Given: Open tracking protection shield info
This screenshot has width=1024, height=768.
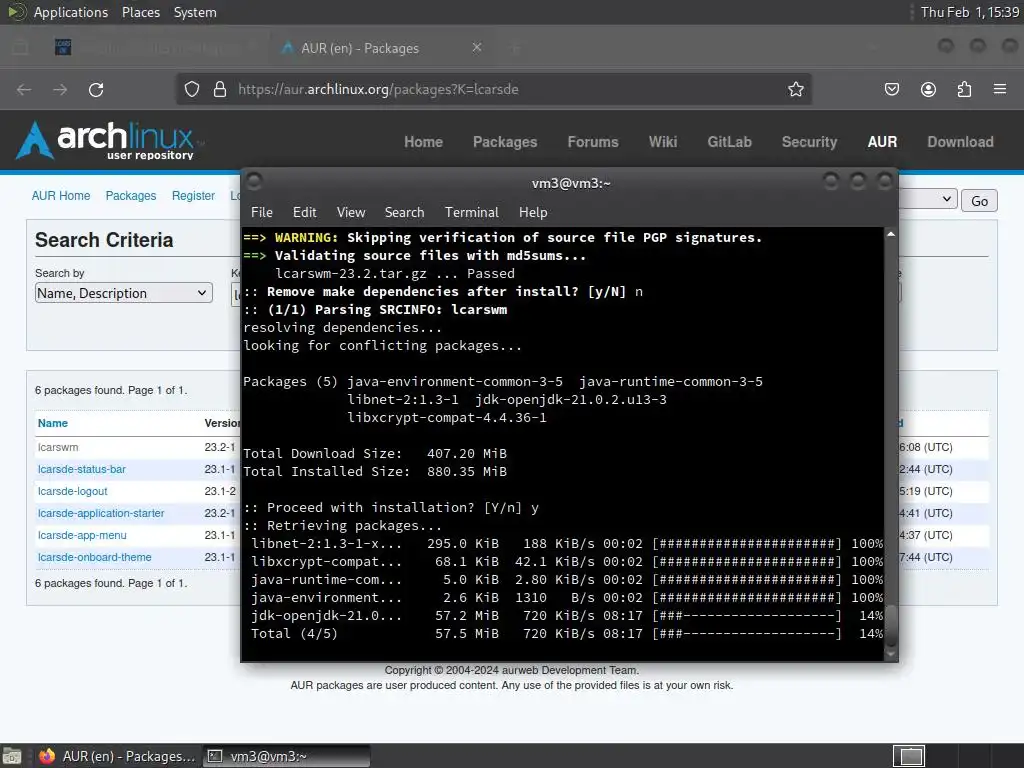Looking at the screenshot, I should tap(191, 89).
